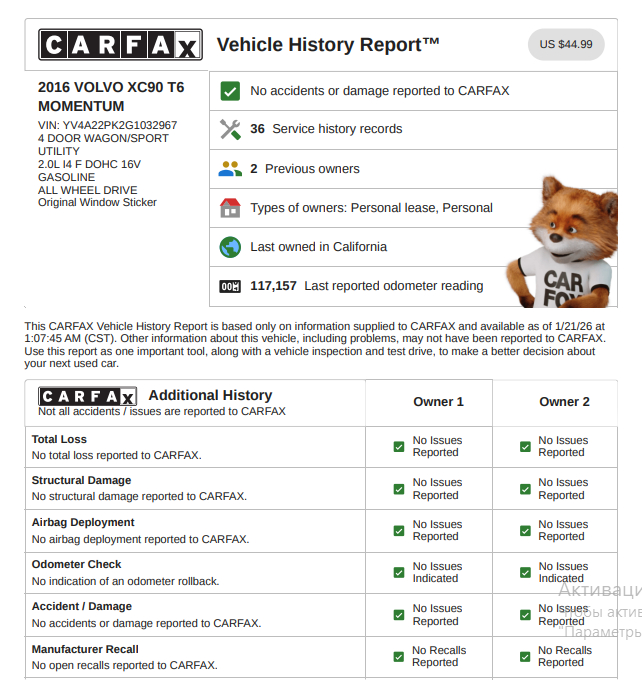Click the globe icon for last owned location

(x=230, y=247)
